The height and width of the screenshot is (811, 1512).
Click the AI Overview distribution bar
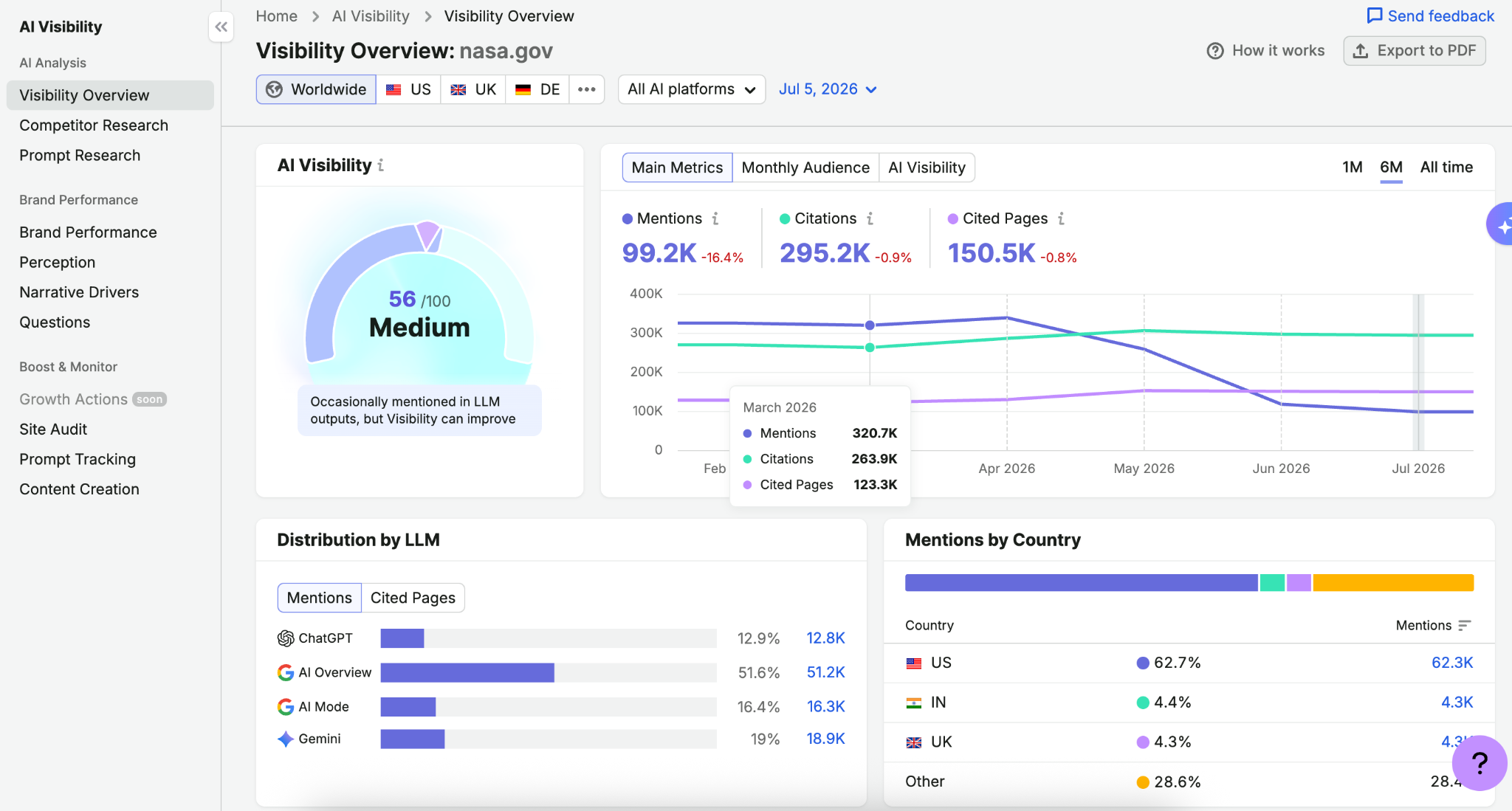[x=467, y=672]
